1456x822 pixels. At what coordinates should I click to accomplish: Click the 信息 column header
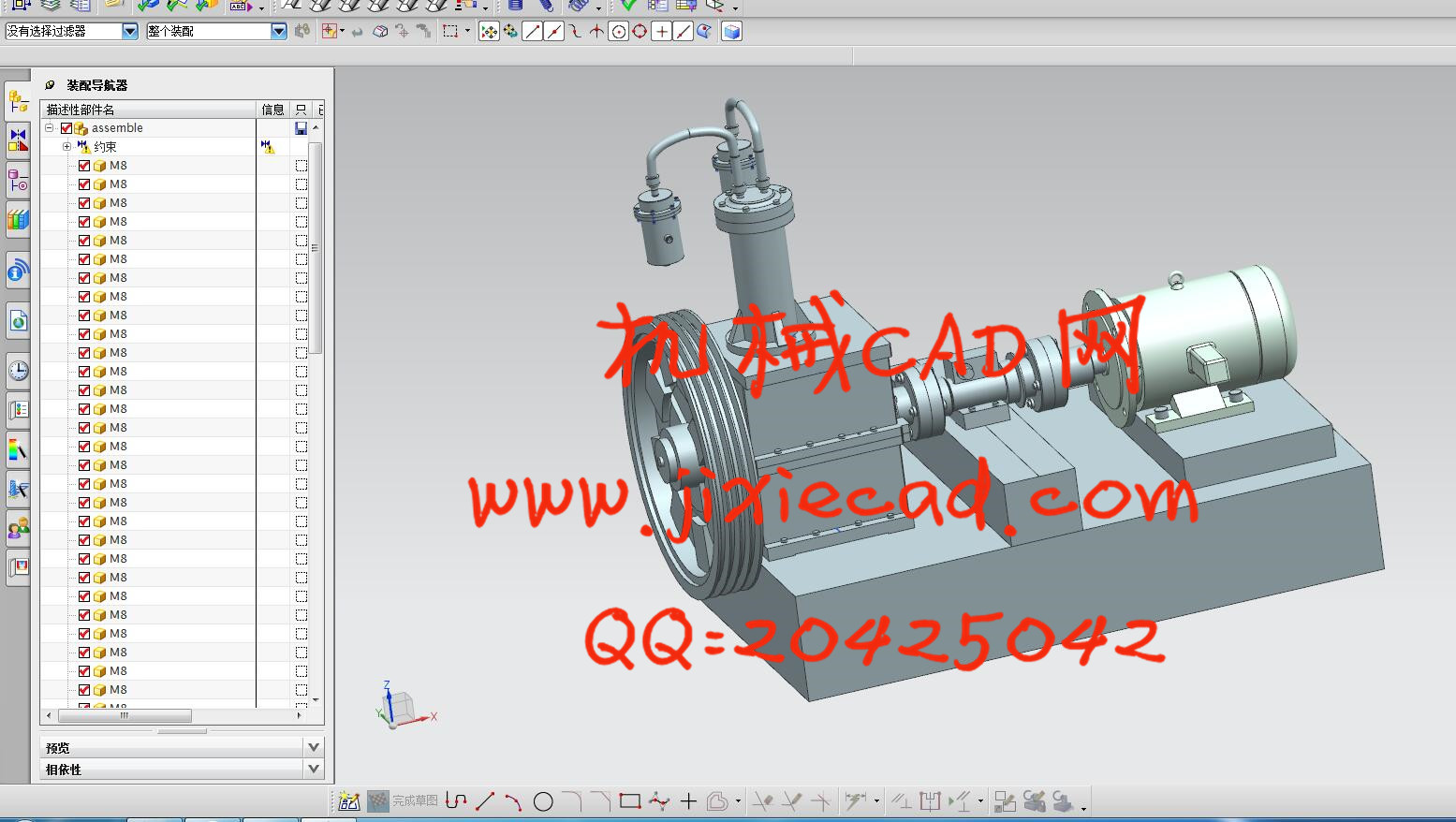point(272,110)
